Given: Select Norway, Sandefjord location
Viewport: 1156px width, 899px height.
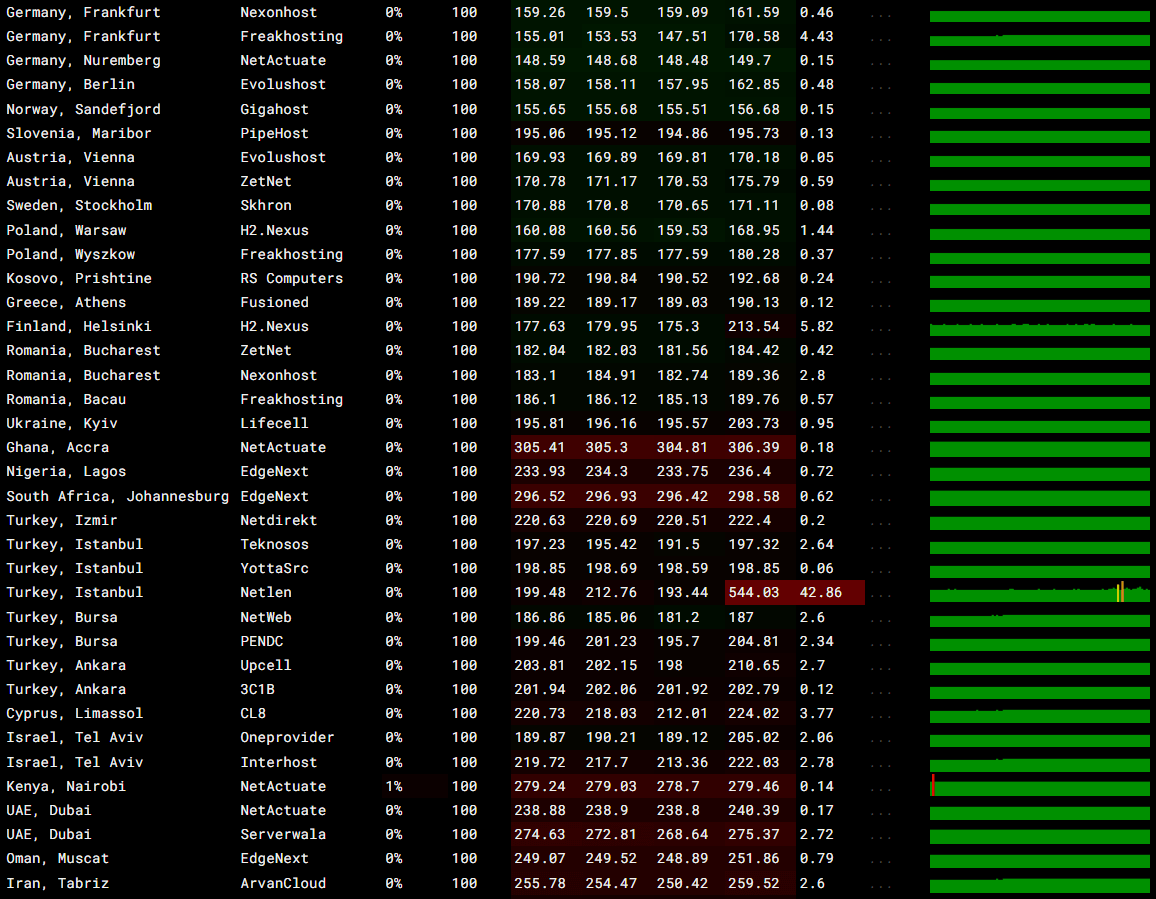Looking at the screenshot, I should point(83,109).
